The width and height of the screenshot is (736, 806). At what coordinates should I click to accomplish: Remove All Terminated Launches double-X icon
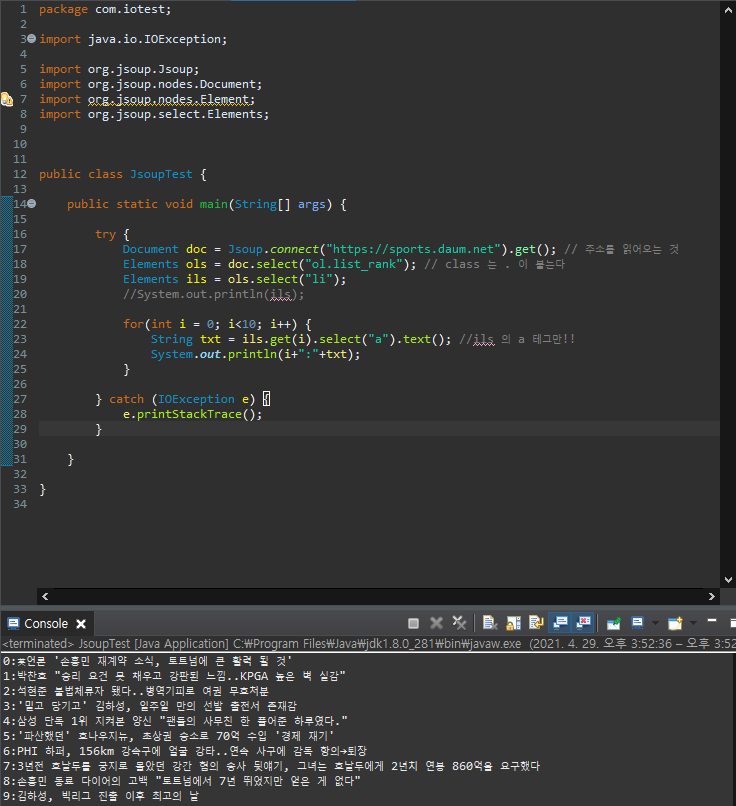459,624
